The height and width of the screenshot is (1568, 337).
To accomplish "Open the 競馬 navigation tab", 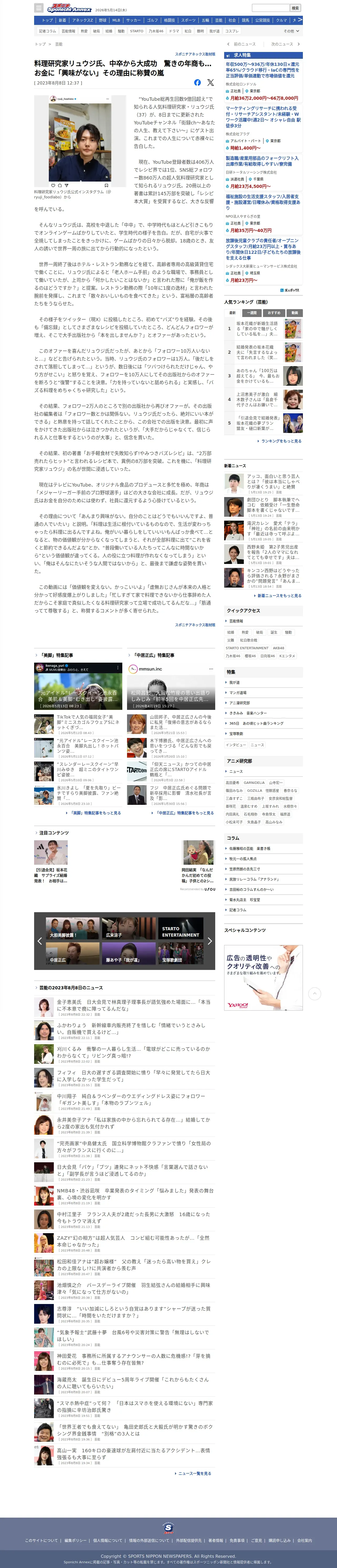I will 245,20.
